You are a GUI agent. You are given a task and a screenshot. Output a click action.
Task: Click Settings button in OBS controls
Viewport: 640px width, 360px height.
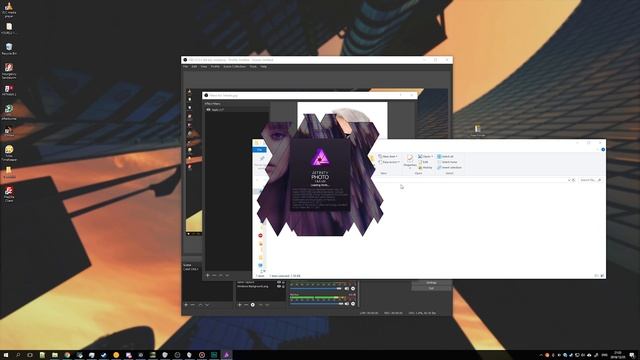[431, 282]
